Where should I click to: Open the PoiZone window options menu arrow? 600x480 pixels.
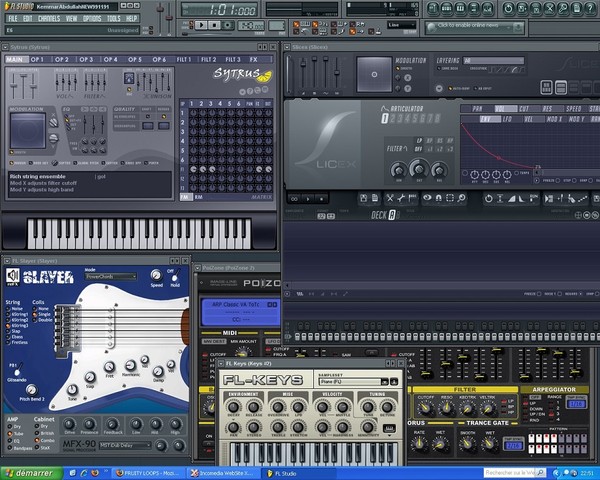(x=197, y=268)
